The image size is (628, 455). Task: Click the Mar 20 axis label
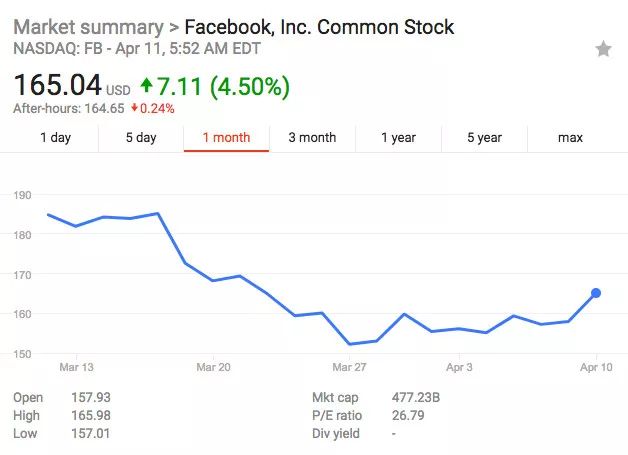pyautogui.click(x=213, y=368)
